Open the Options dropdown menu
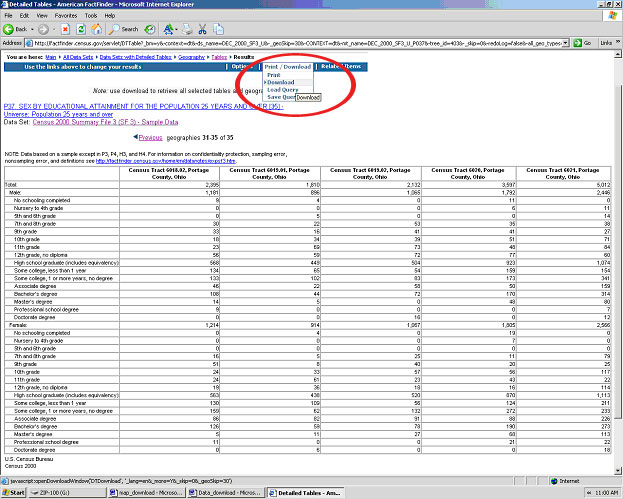 [x=242, y=66]
